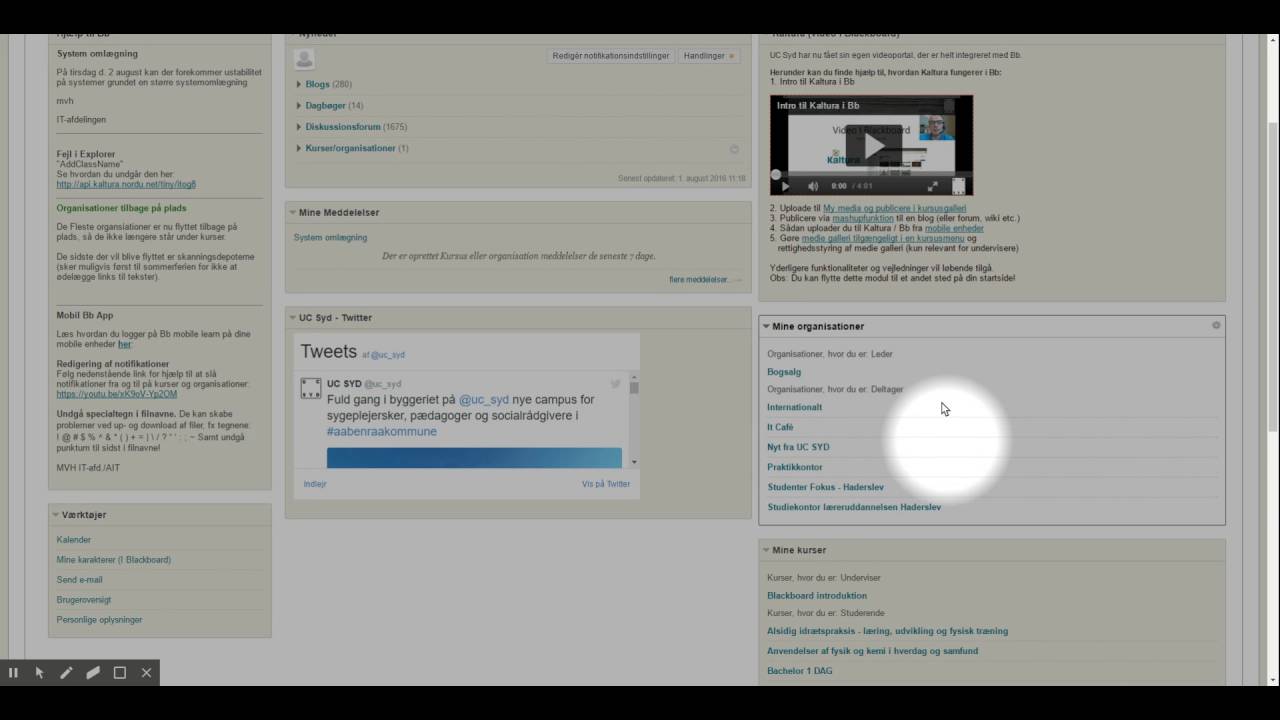Click UC SYD tweet profile logo
This screenshot has height=720, width=1280.
tap(311, 388)
